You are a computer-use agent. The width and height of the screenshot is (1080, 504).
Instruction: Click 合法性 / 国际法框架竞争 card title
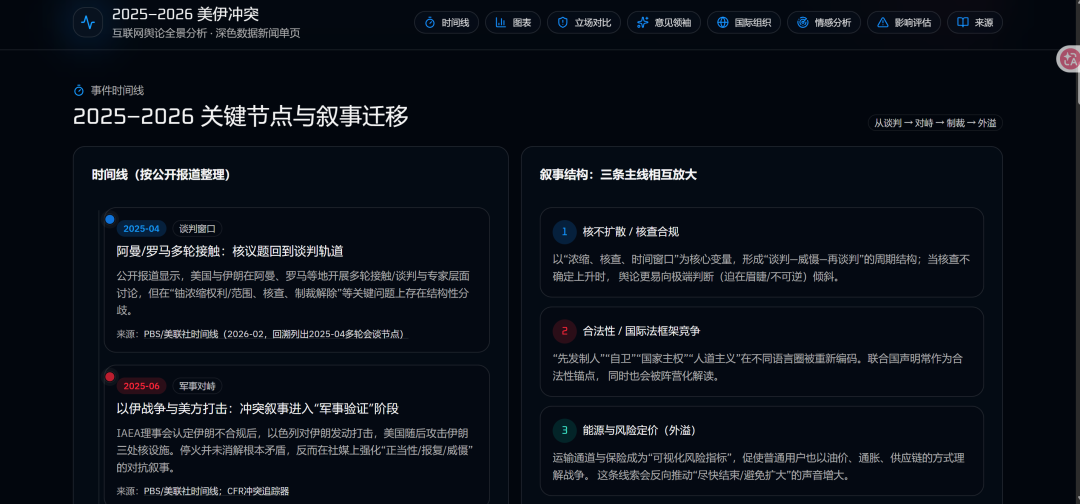641,331
